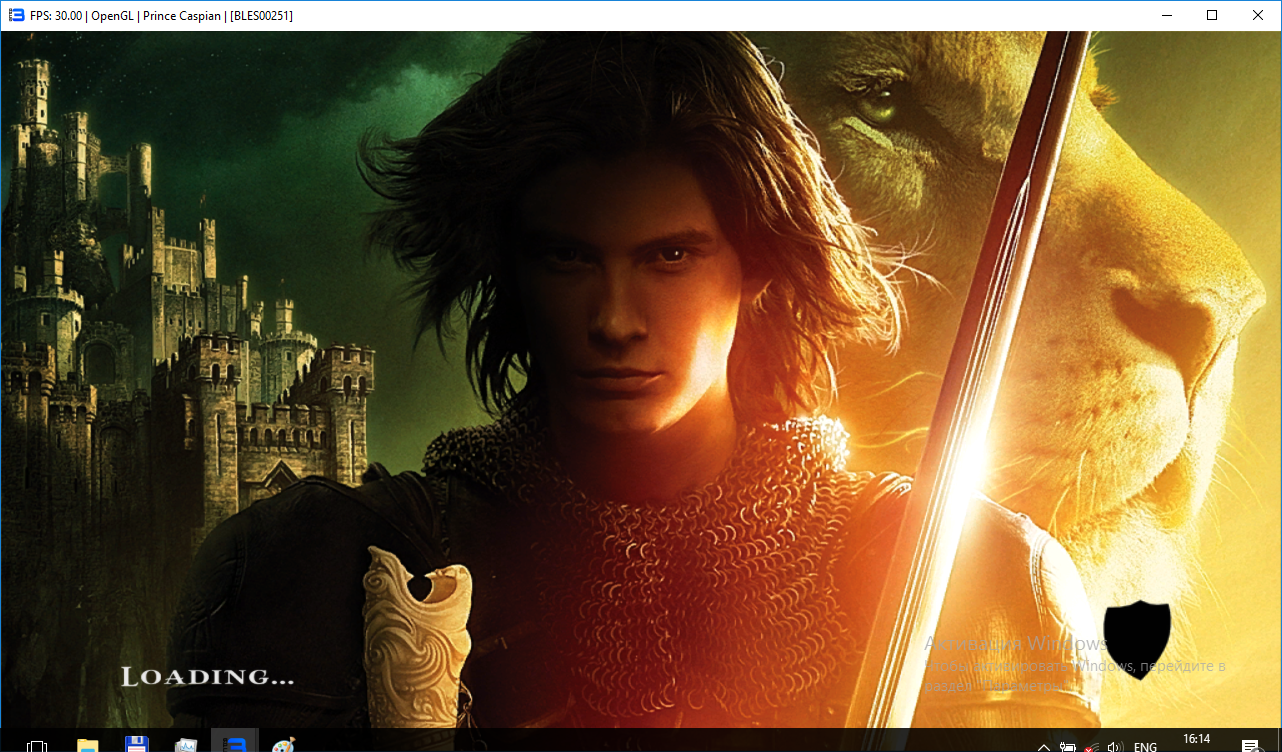Open File Explorer from the taskbar
Screen dimensions: 1282x752
point(88,745)
